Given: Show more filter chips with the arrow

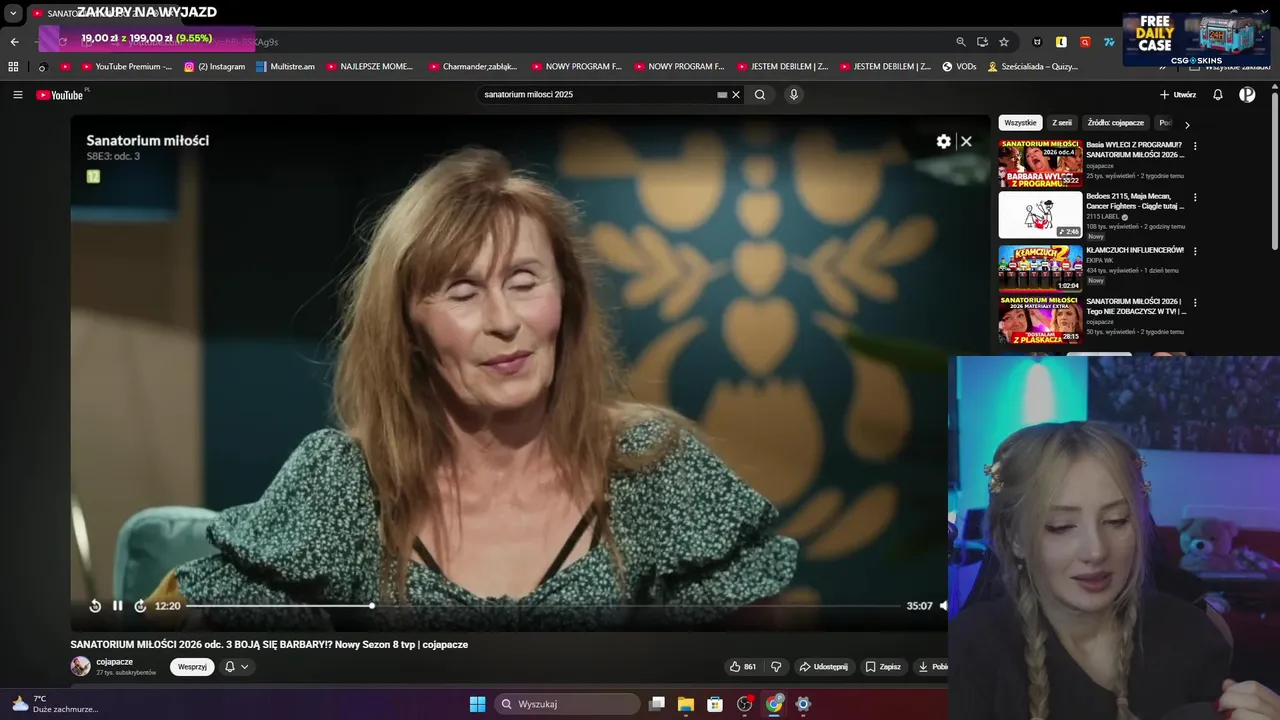Looking at the screenshot, I should coord(1187,124).
